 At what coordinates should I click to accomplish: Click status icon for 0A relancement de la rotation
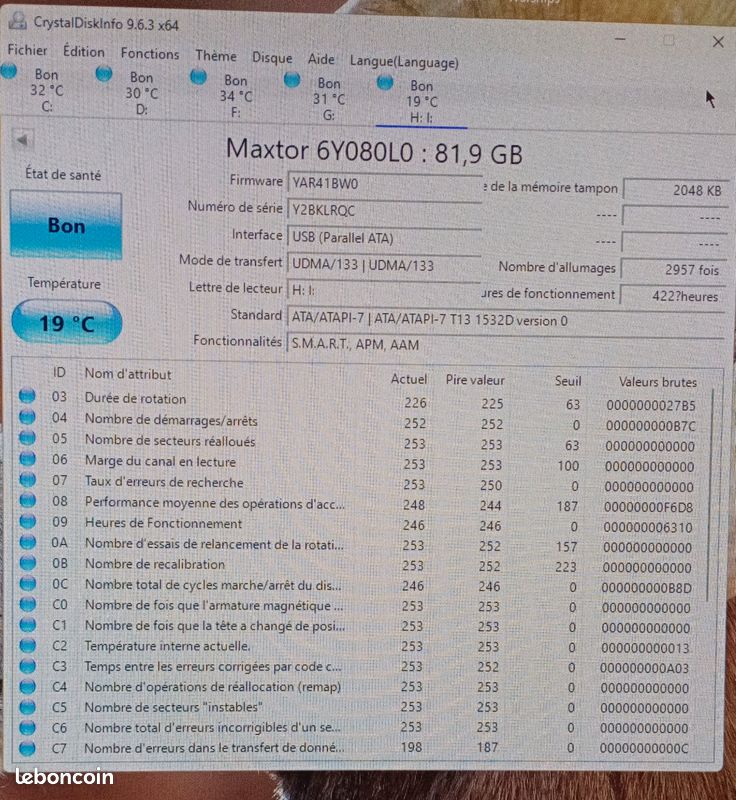coord(28,542)
